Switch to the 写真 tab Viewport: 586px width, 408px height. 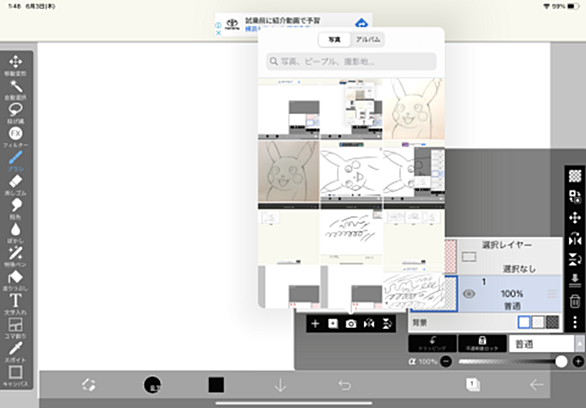click(x=334, y=40)
